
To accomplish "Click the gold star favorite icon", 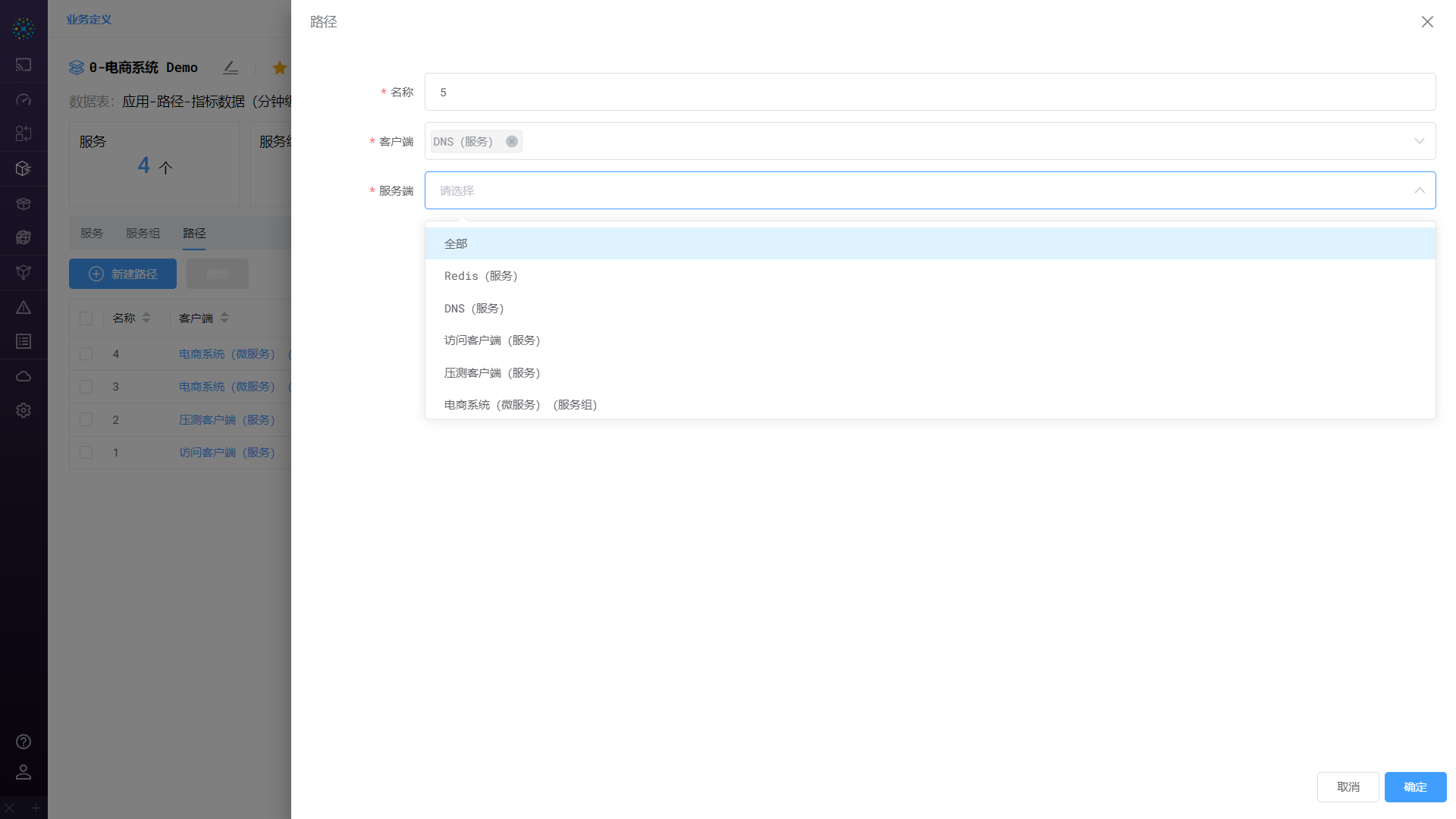I will point(279,67).
